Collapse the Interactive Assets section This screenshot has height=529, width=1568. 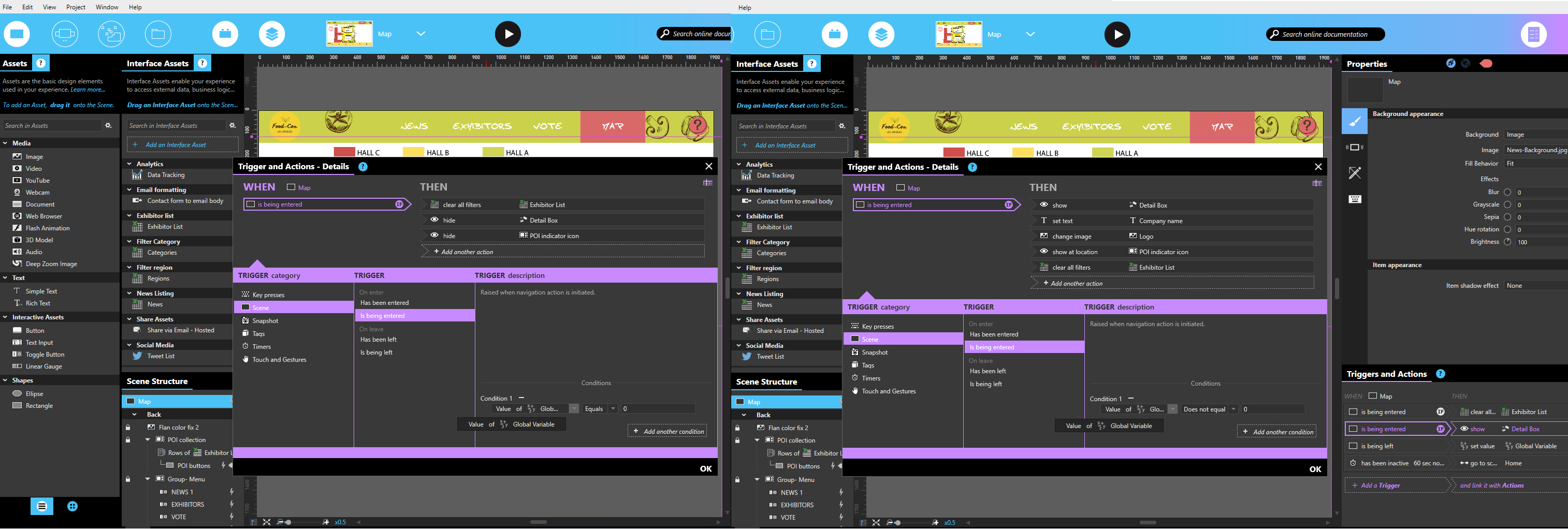(6, 317)
